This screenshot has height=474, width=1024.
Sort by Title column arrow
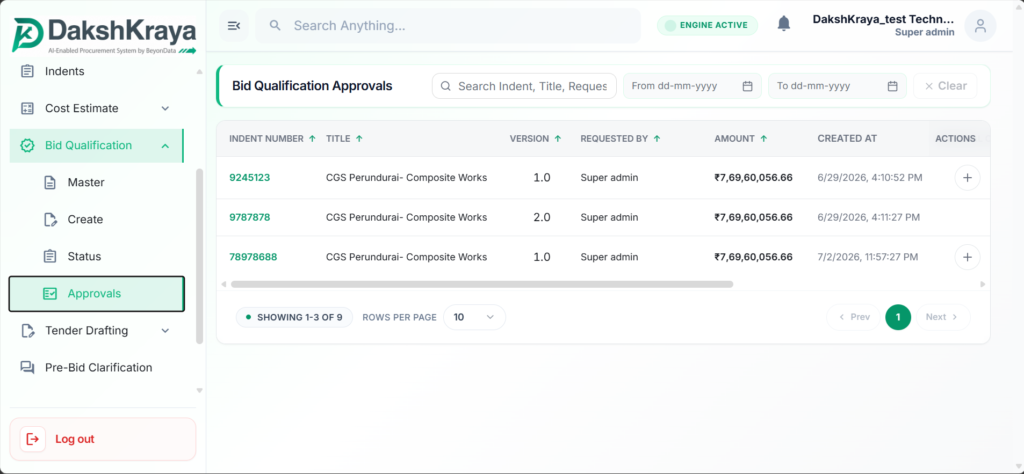pos(359,138)
